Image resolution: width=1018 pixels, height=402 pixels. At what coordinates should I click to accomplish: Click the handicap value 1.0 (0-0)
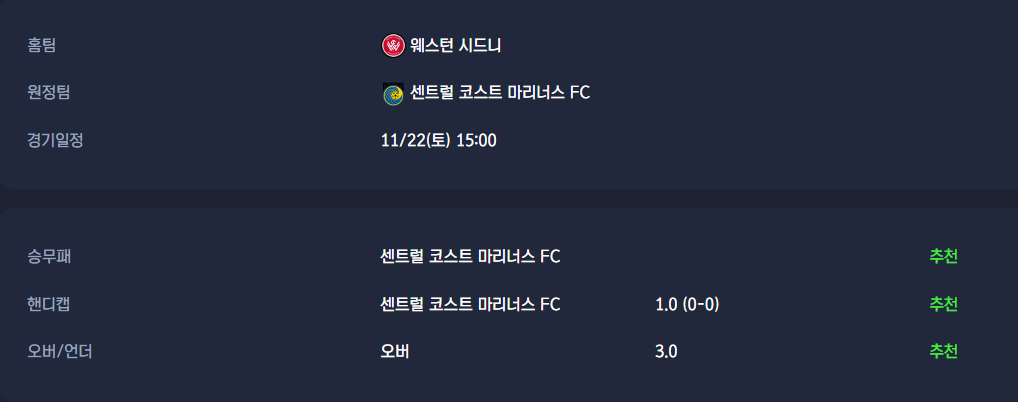[687, 304]
